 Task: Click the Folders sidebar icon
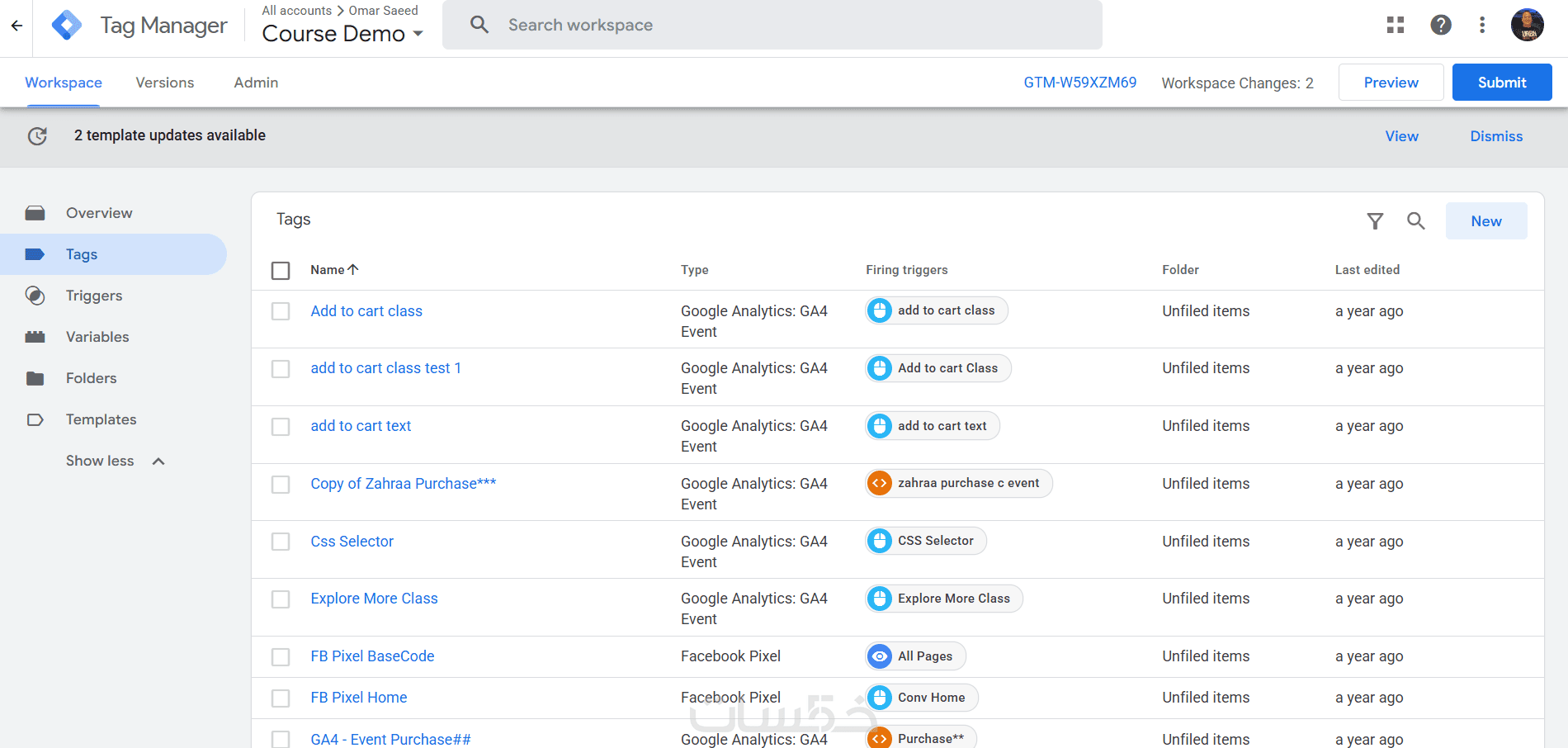click(35, 378)
